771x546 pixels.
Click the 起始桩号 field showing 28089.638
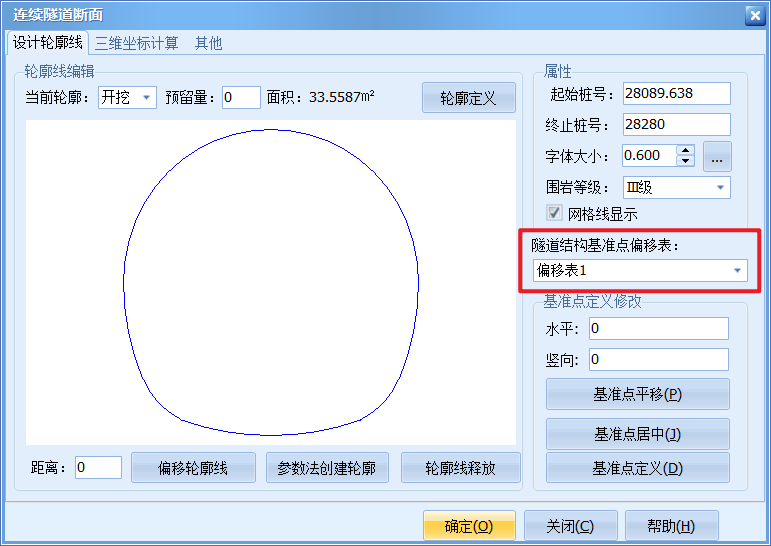(x=677, y=93)
